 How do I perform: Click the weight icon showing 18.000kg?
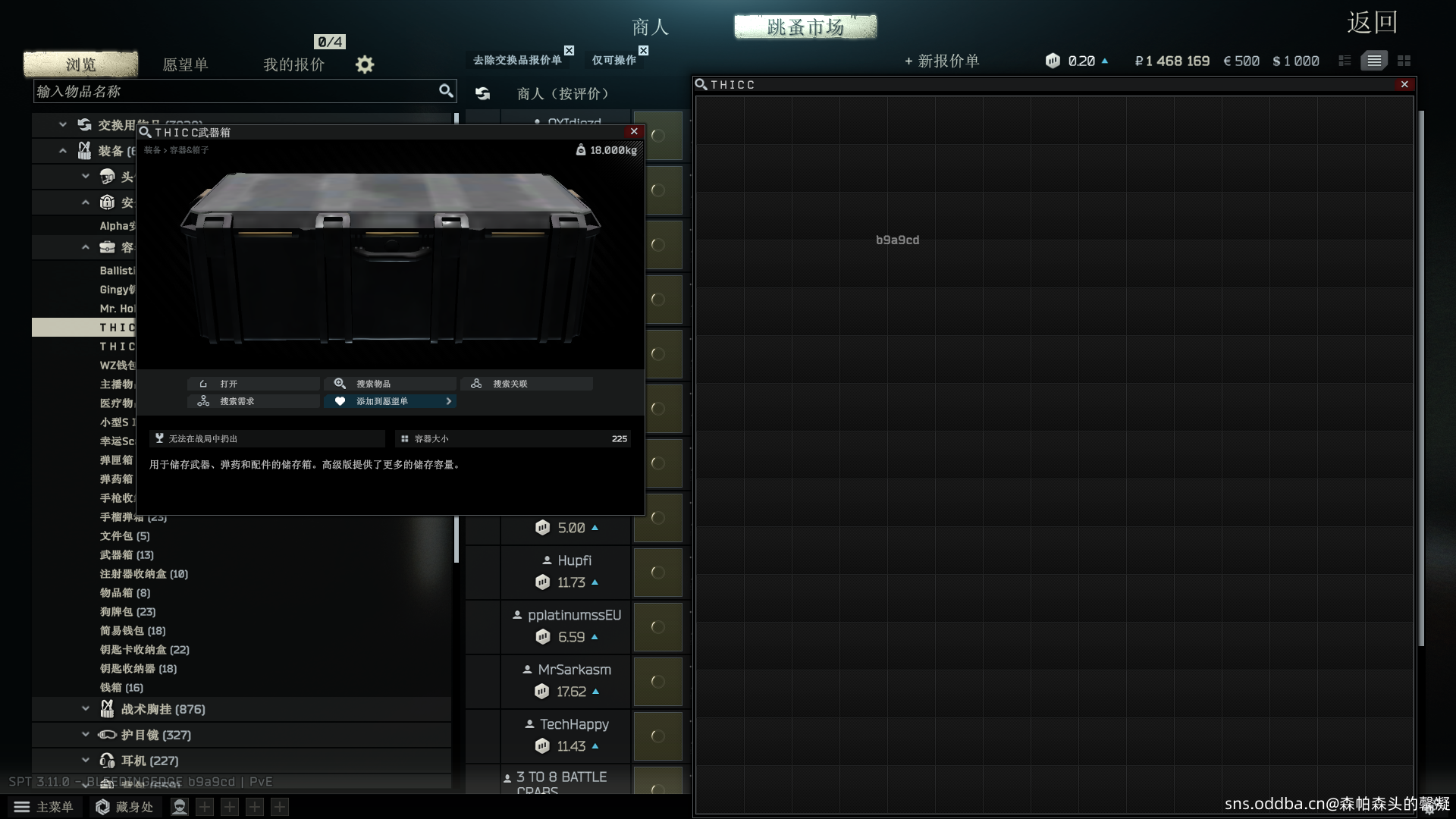(x=580, y=150)
